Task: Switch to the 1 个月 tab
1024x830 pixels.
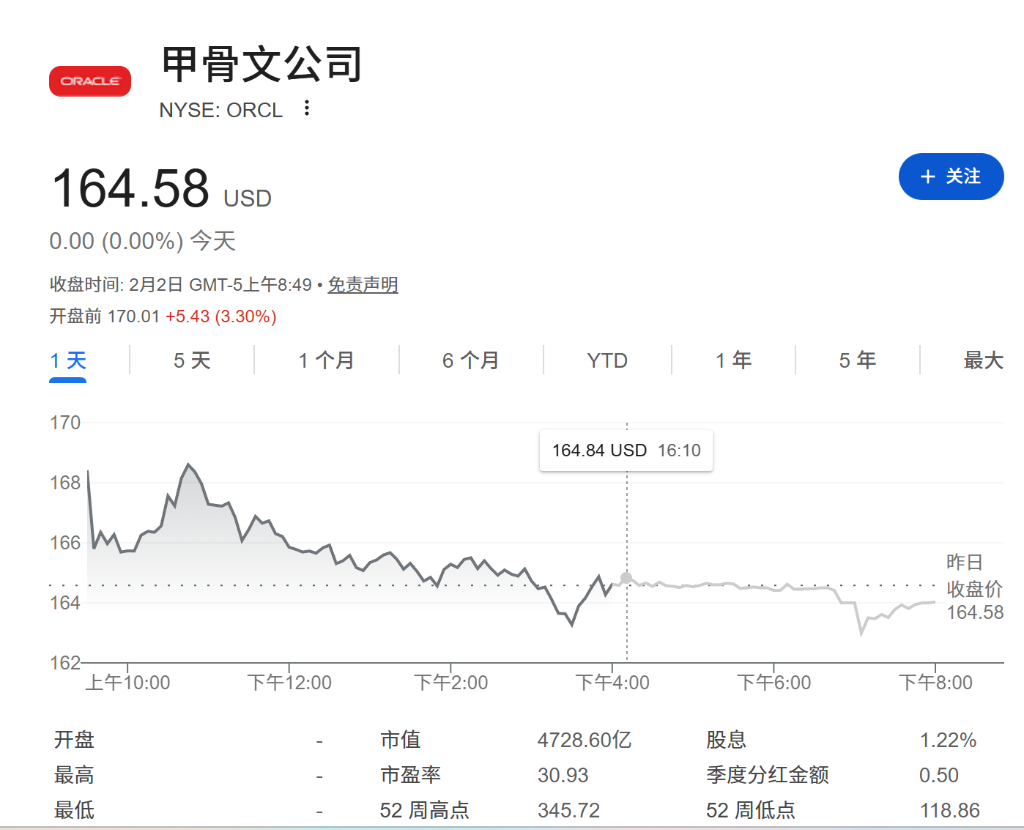Action: coord(326,360)
